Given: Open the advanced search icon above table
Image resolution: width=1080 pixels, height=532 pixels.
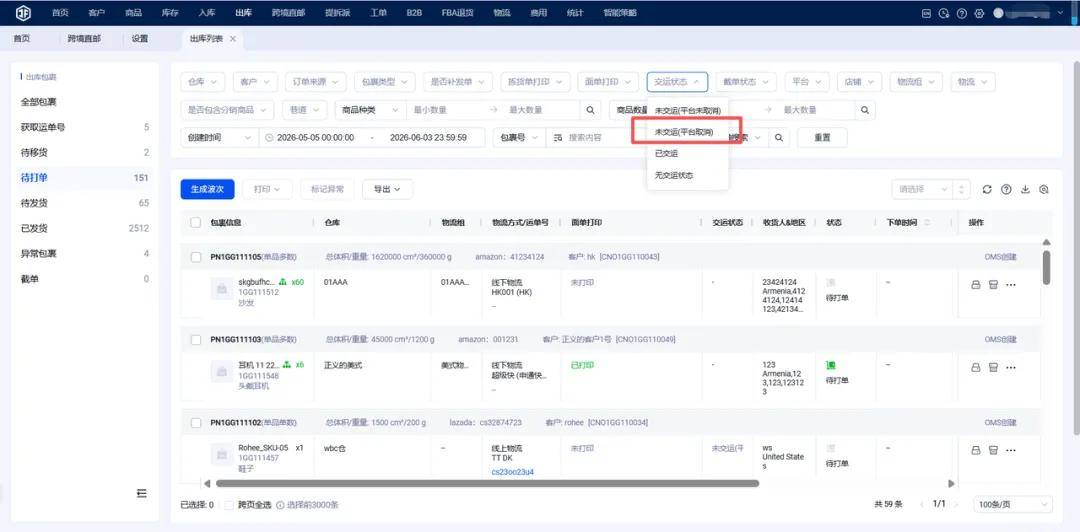Looking at the screenshot, I should [x=1043, y=190].
